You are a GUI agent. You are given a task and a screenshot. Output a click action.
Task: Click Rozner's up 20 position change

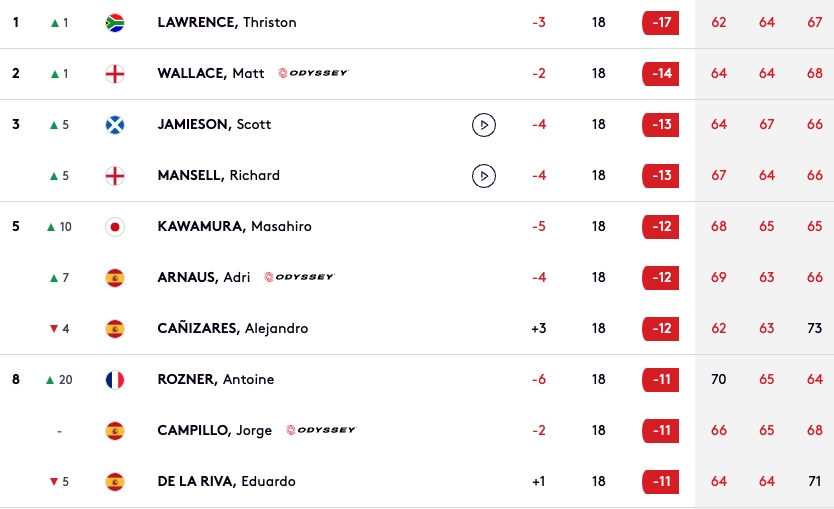(59, 380)
